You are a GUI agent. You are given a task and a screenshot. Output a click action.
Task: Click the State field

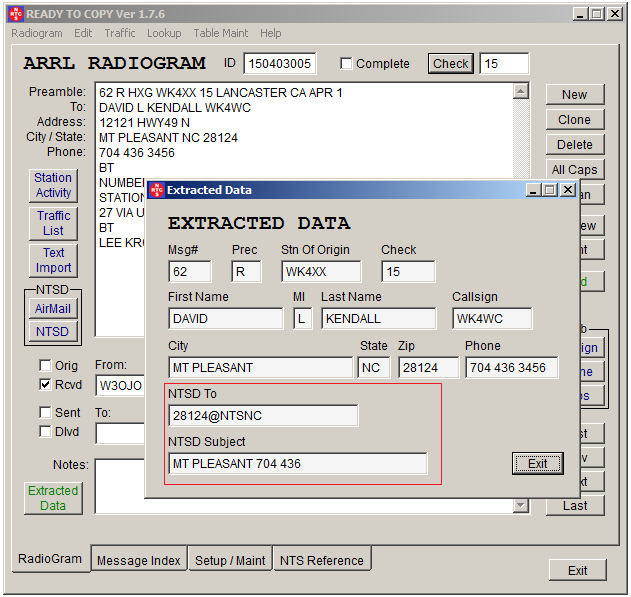click(373, 367)
